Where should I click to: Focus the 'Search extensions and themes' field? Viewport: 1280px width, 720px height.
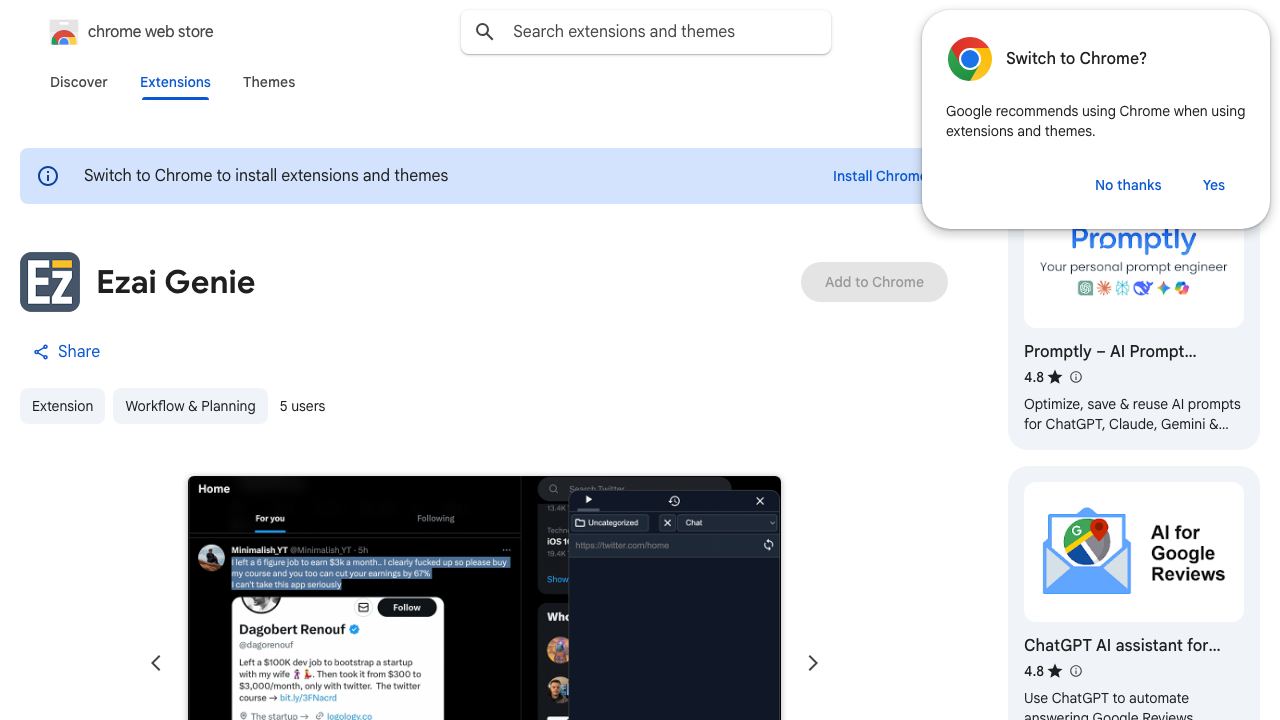point(646,32)
